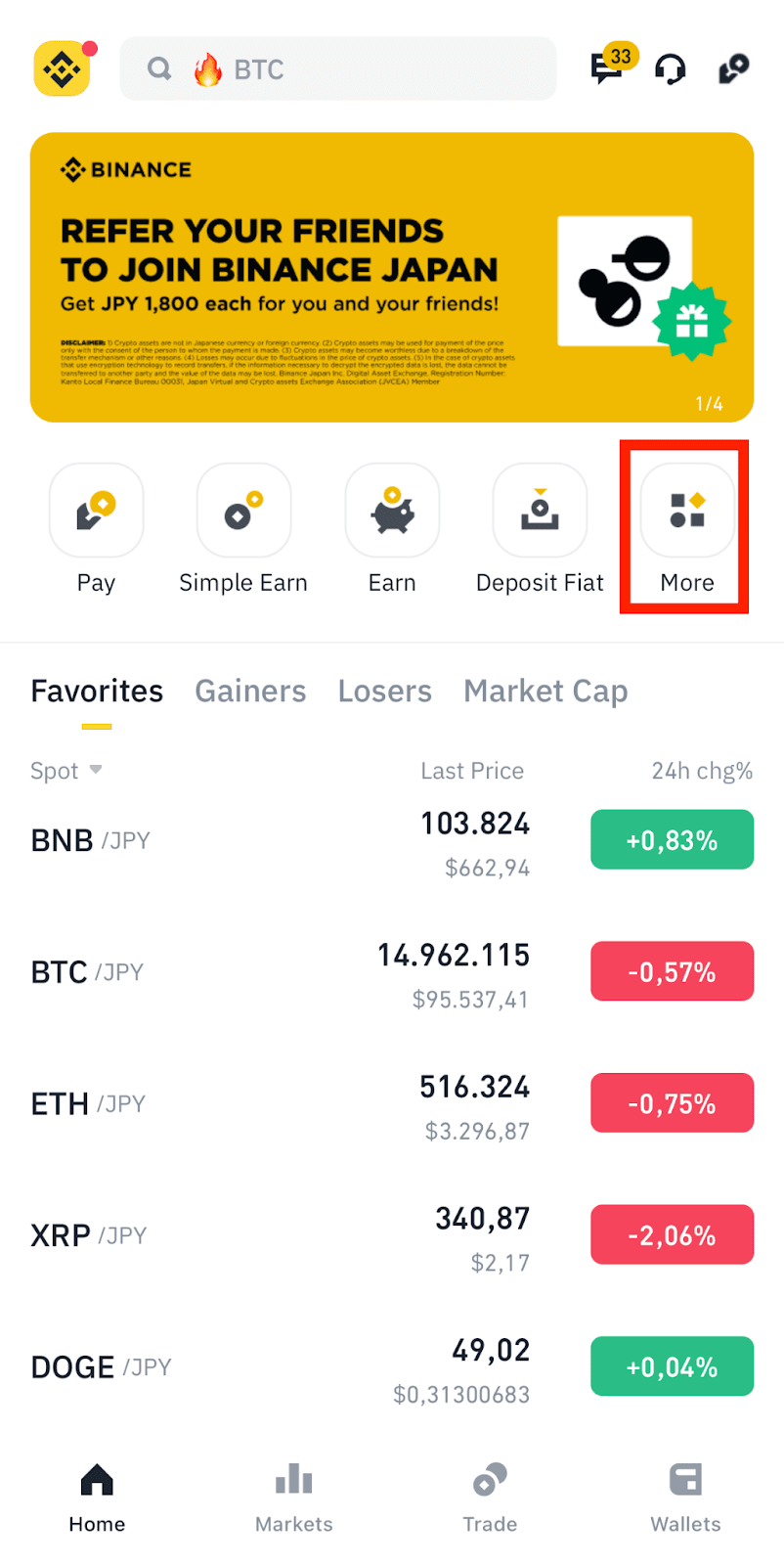Tap the Pay icon
The height and width of the screenshot is (1565, 784).
pyautogui.click(x=96, y=510)
